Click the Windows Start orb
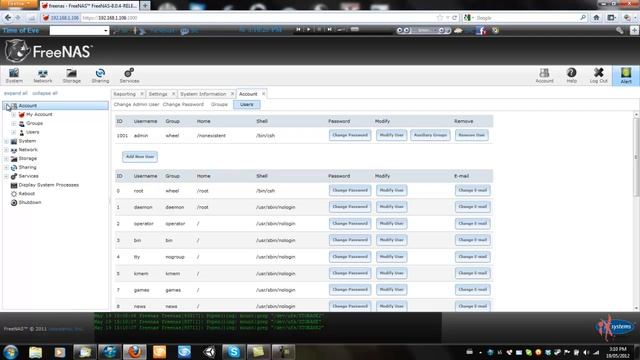This screenshot has height=360, width=640. tap(10, 352)
